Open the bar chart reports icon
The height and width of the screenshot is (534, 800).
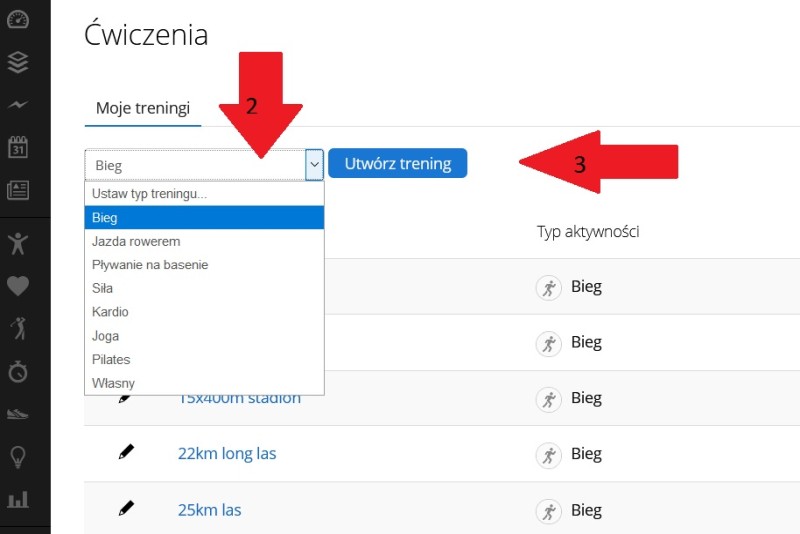(x=18, y=499)
